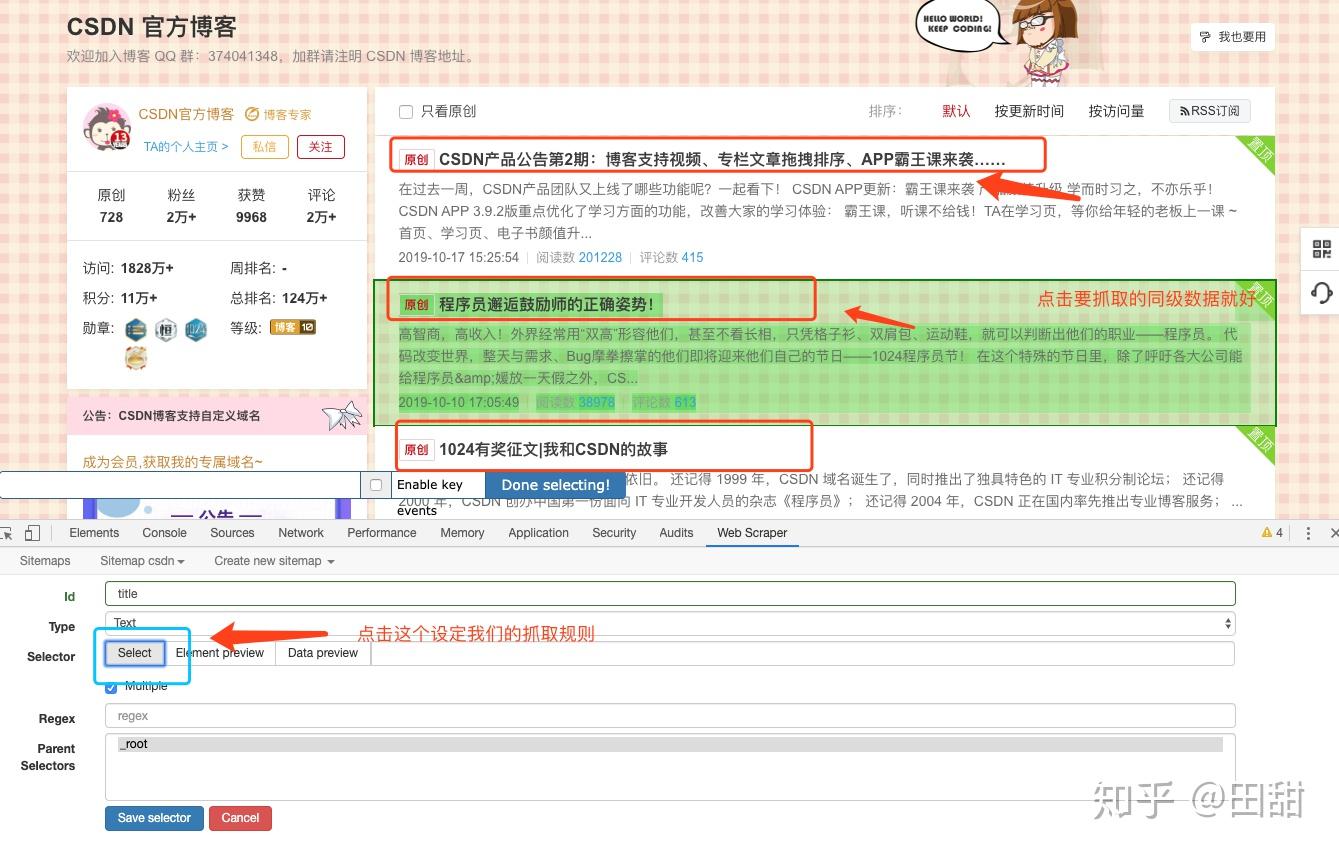This screenshot has height=855, width=1339.
Task: Toggle the device toolbar in DevTools
Action: pos(31,532)
